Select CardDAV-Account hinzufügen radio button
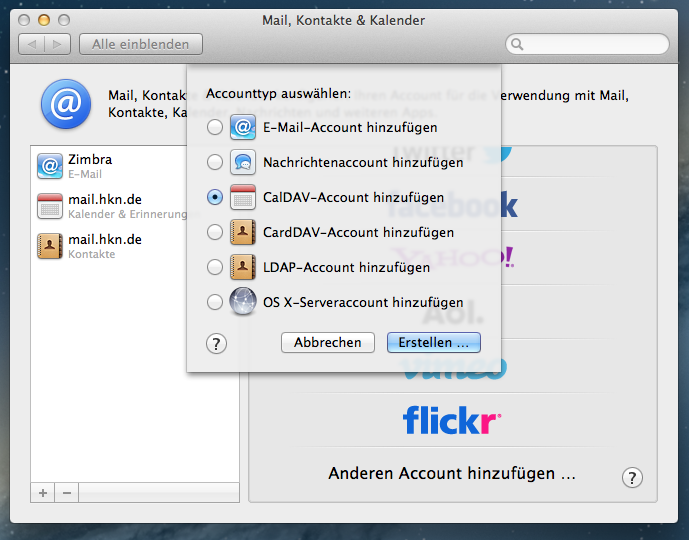 click(214, 232)
